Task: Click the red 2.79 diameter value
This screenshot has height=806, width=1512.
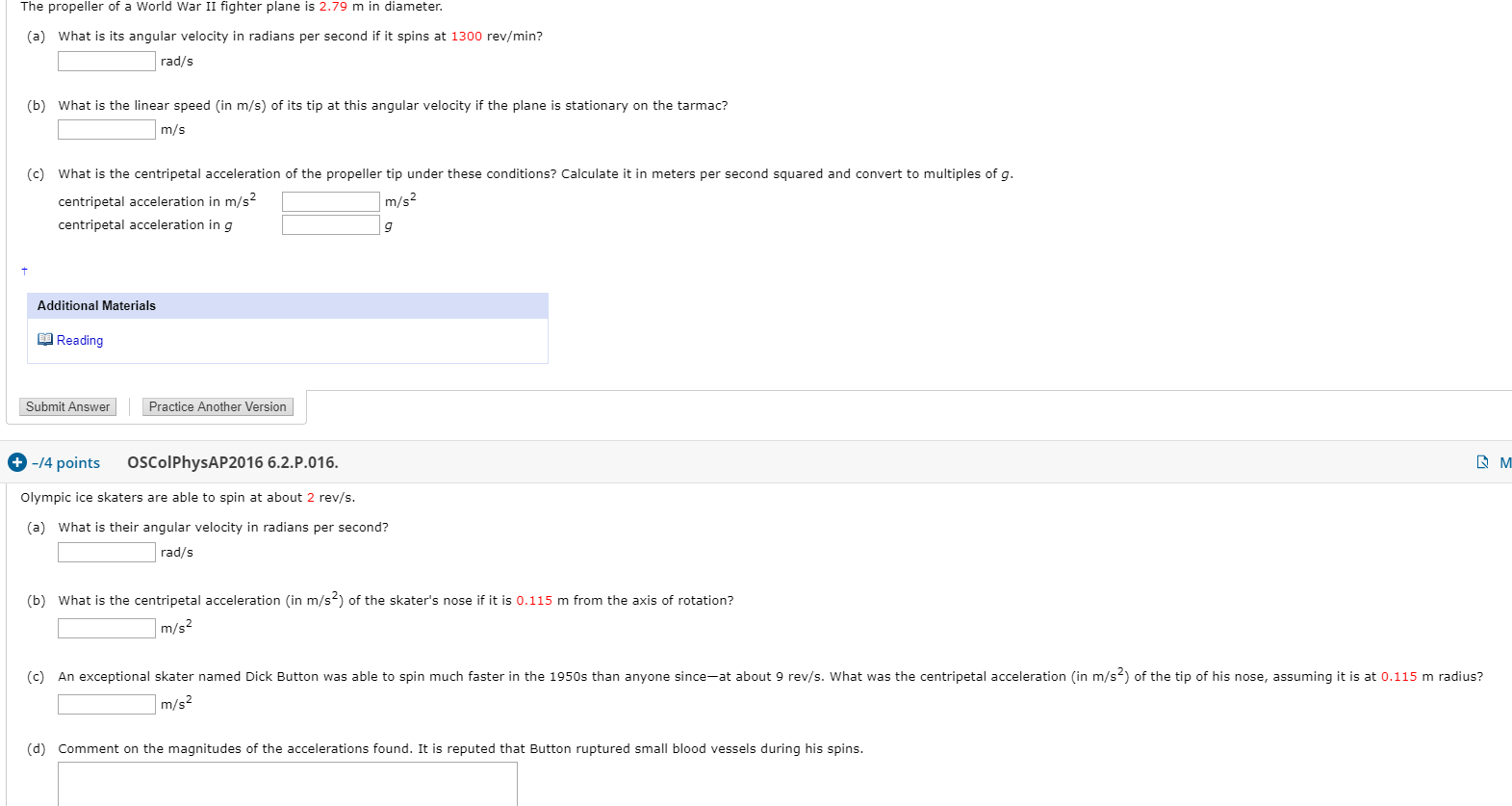Action: [x=333, y=7]
